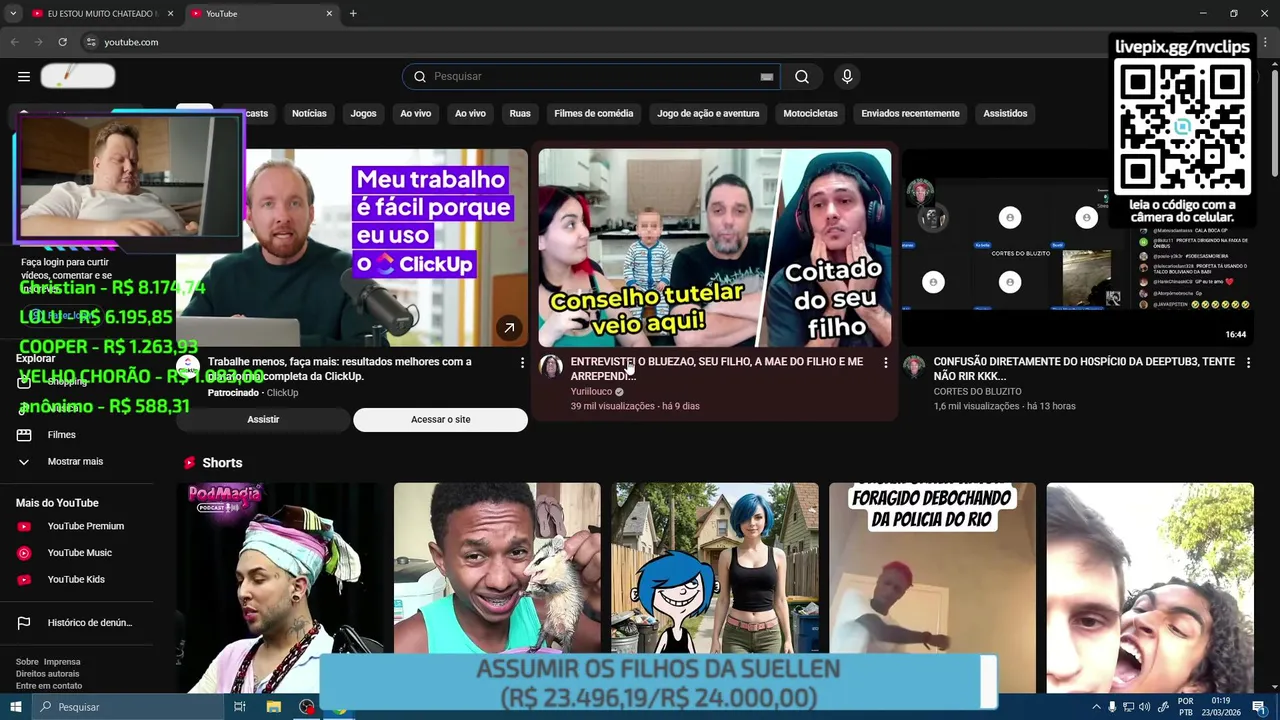Click the Yuriilouco channel avatar
This screenshot has height=720, width=1280.
tap(551, 366)
